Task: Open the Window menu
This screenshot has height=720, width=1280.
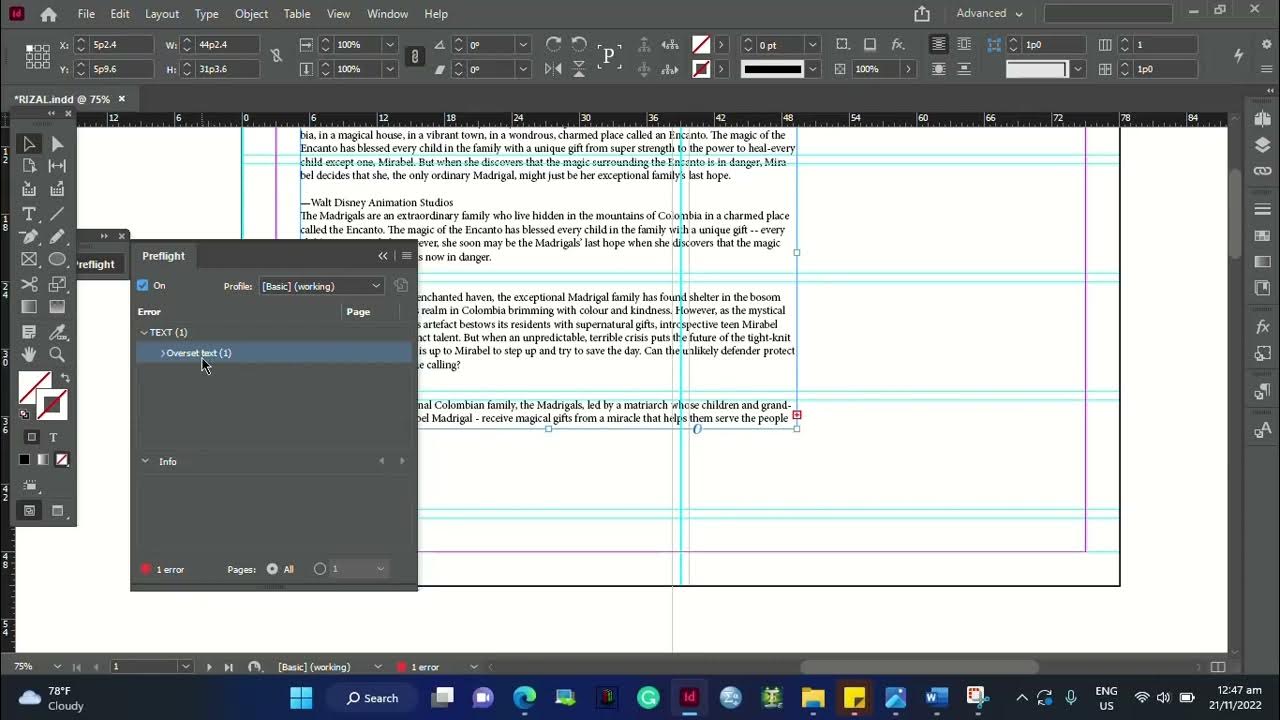Action: coord(387,14)
